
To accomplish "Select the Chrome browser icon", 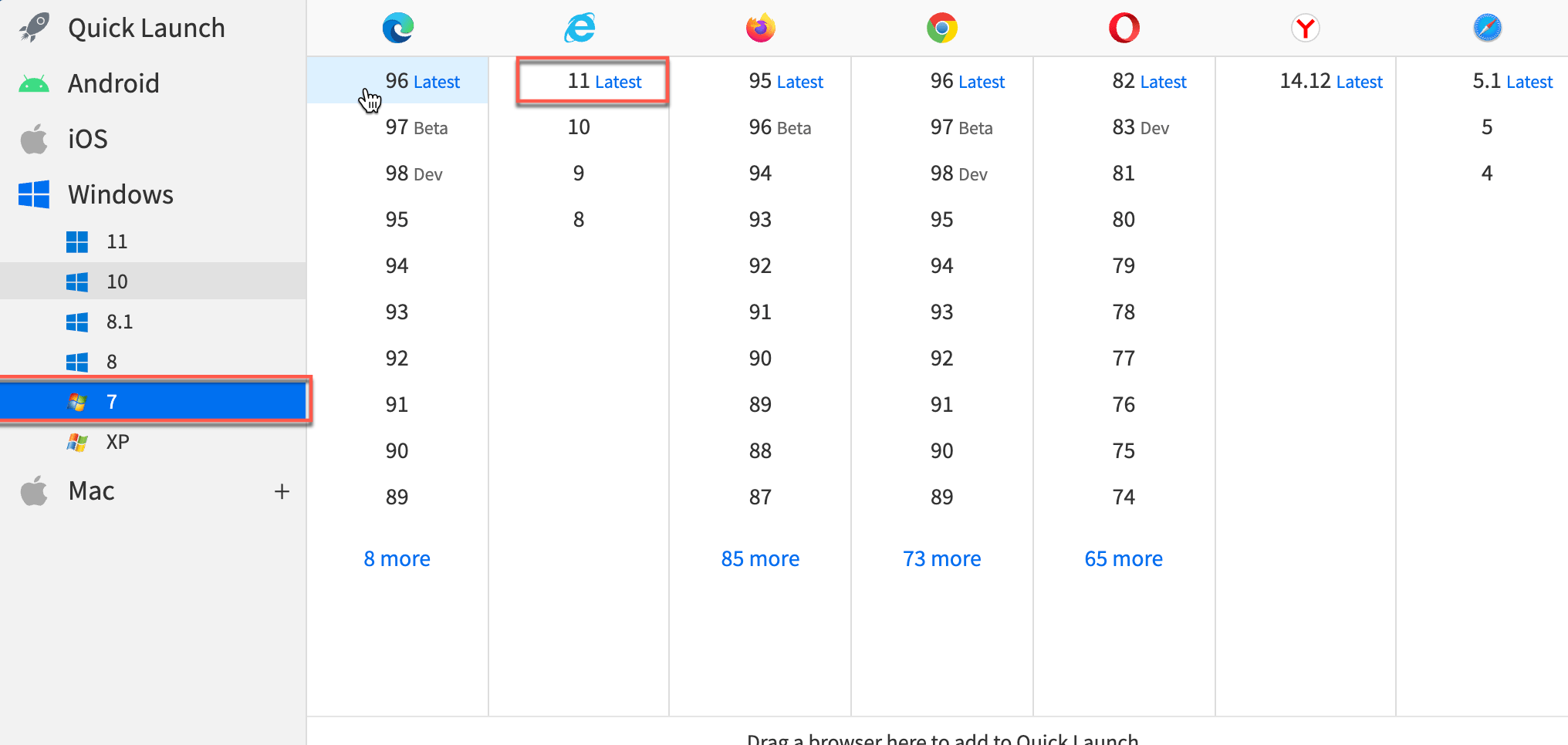I will tap(941, 27).
